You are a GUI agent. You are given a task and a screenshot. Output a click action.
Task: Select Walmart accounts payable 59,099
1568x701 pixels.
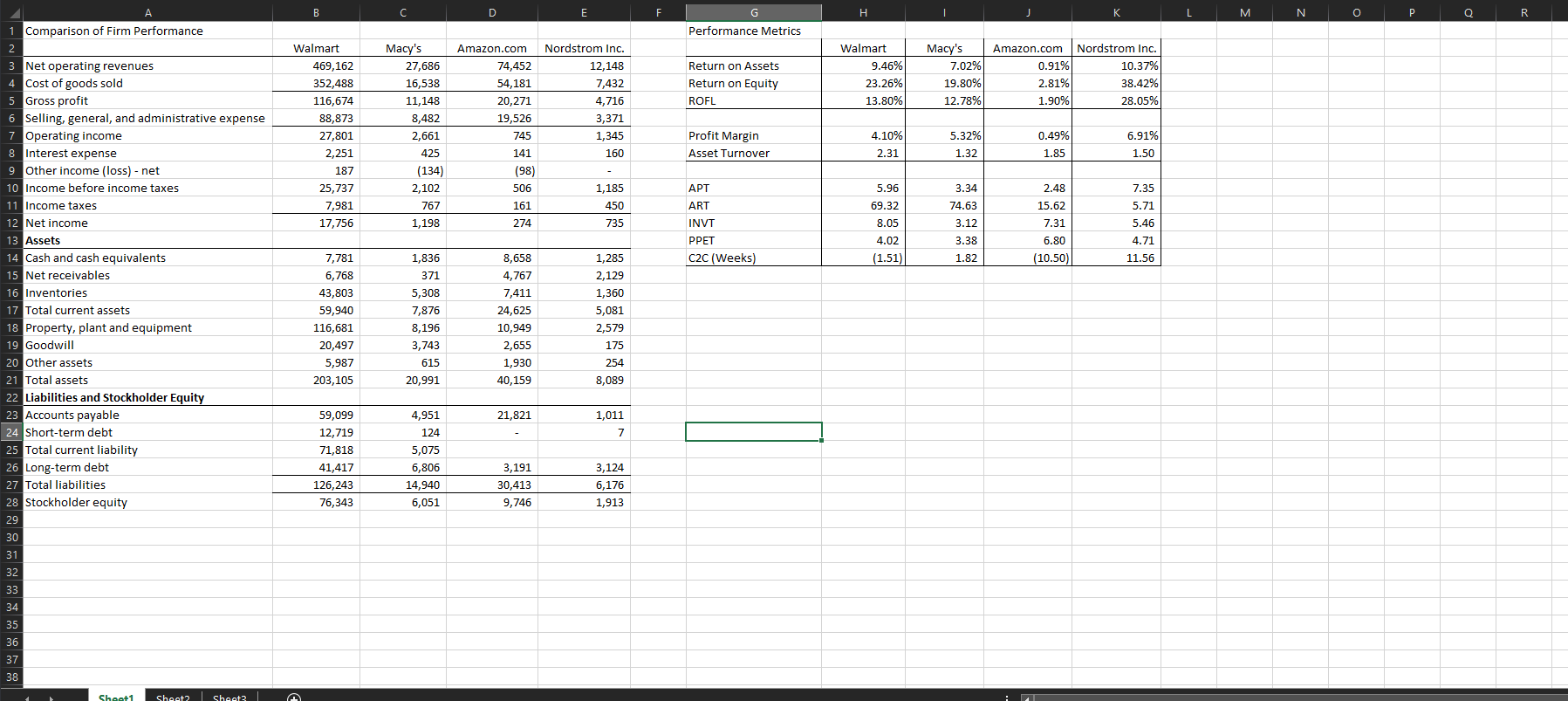pos(316,415)
